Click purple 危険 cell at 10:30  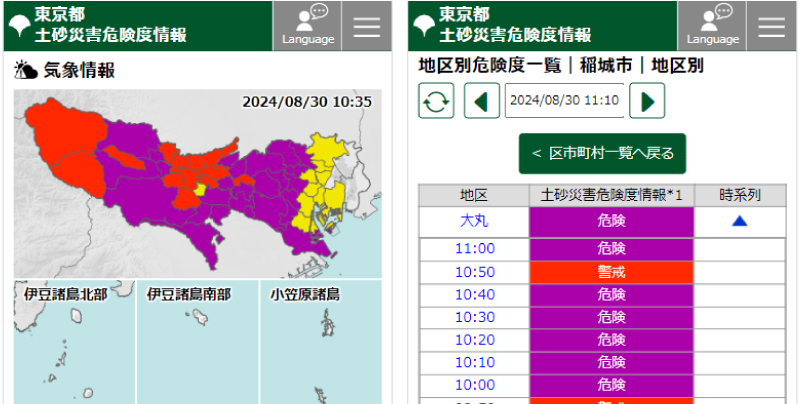611,317
